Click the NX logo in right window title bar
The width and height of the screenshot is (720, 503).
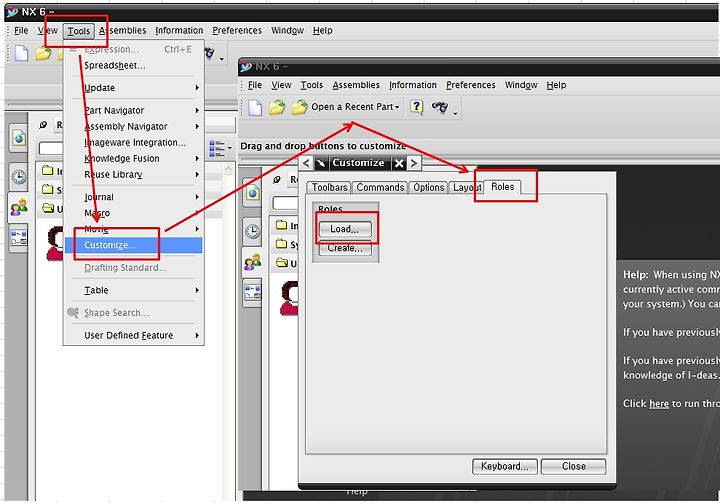point(246,67)
